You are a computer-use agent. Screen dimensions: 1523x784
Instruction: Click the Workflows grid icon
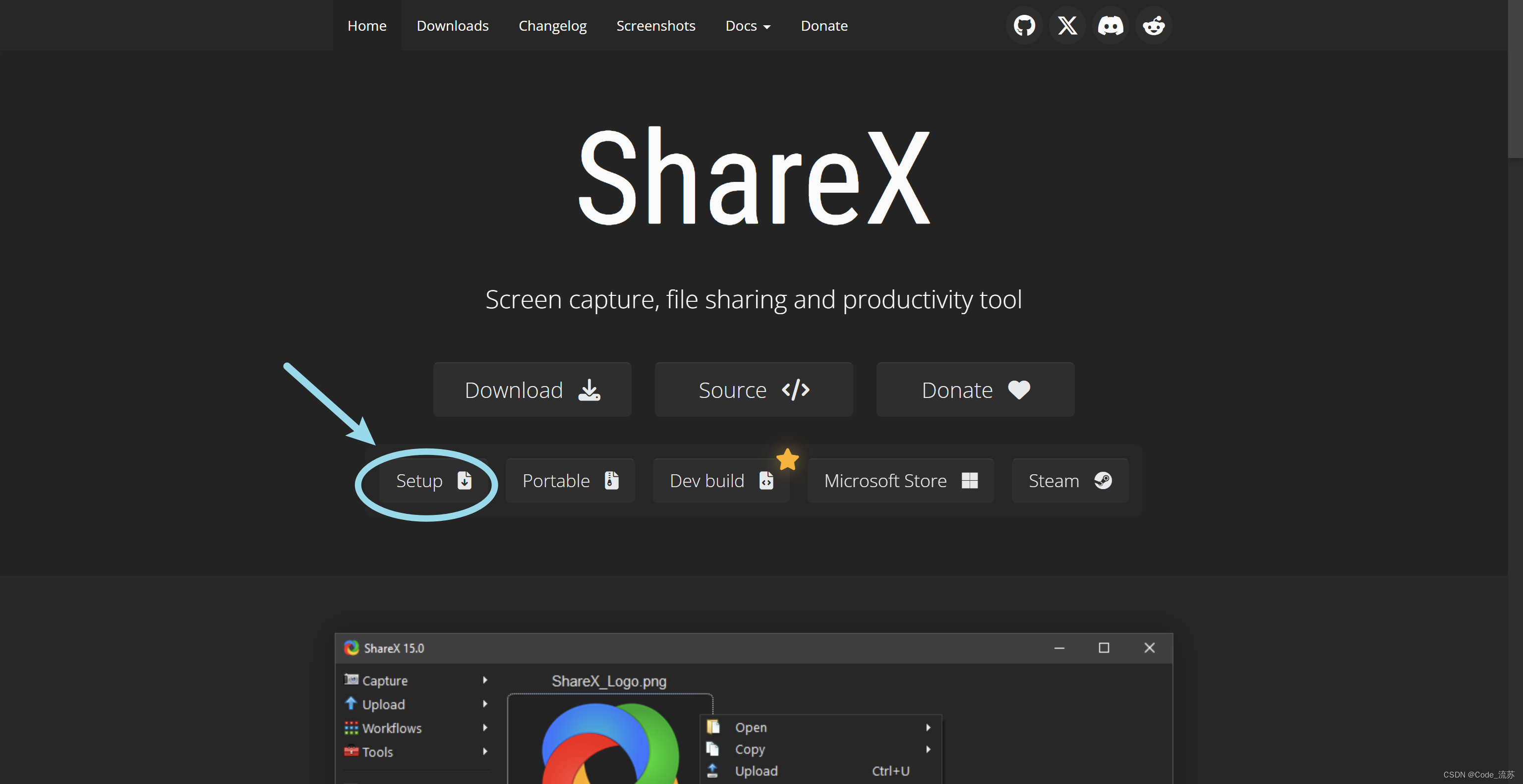coord(351,728)
